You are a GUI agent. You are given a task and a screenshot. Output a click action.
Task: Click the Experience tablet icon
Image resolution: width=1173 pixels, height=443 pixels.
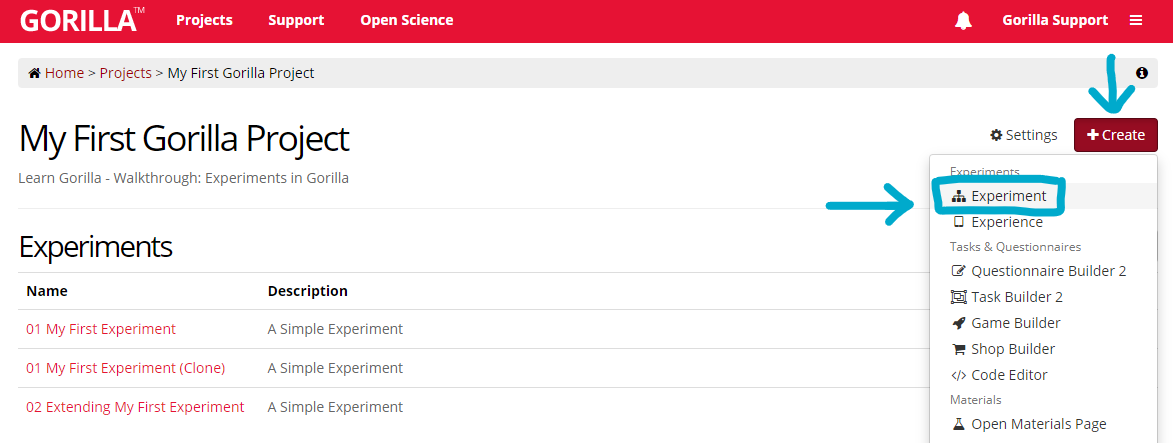[958, 222]
